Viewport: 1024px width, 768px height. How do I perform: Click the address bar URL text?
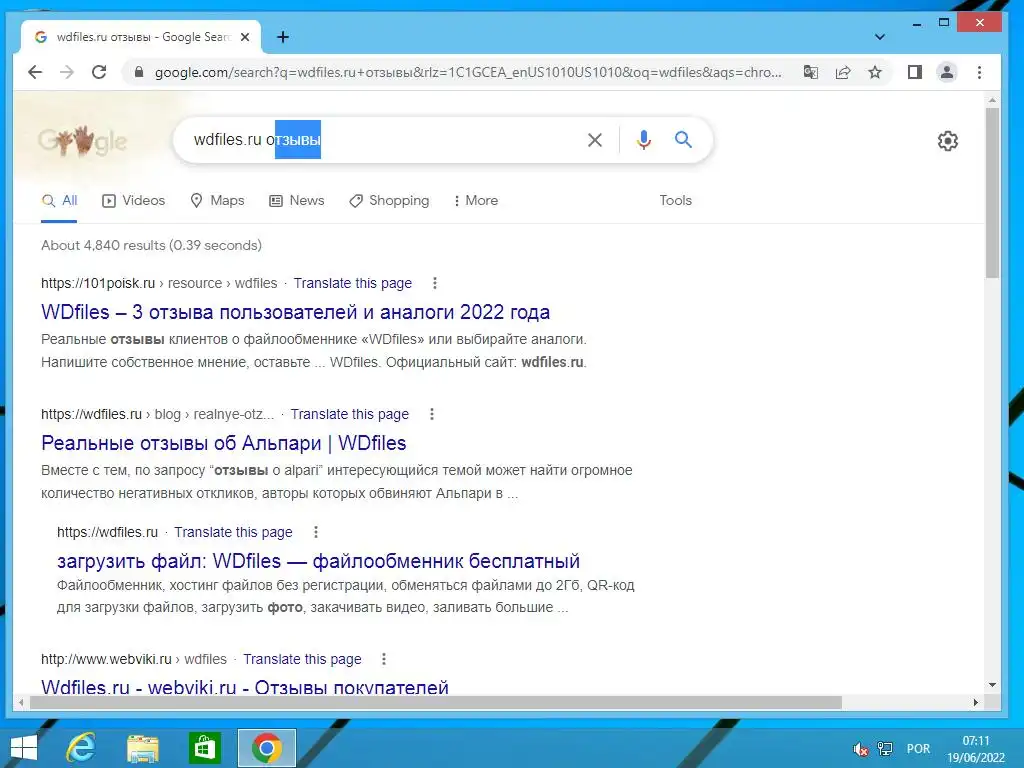point(468,72)
